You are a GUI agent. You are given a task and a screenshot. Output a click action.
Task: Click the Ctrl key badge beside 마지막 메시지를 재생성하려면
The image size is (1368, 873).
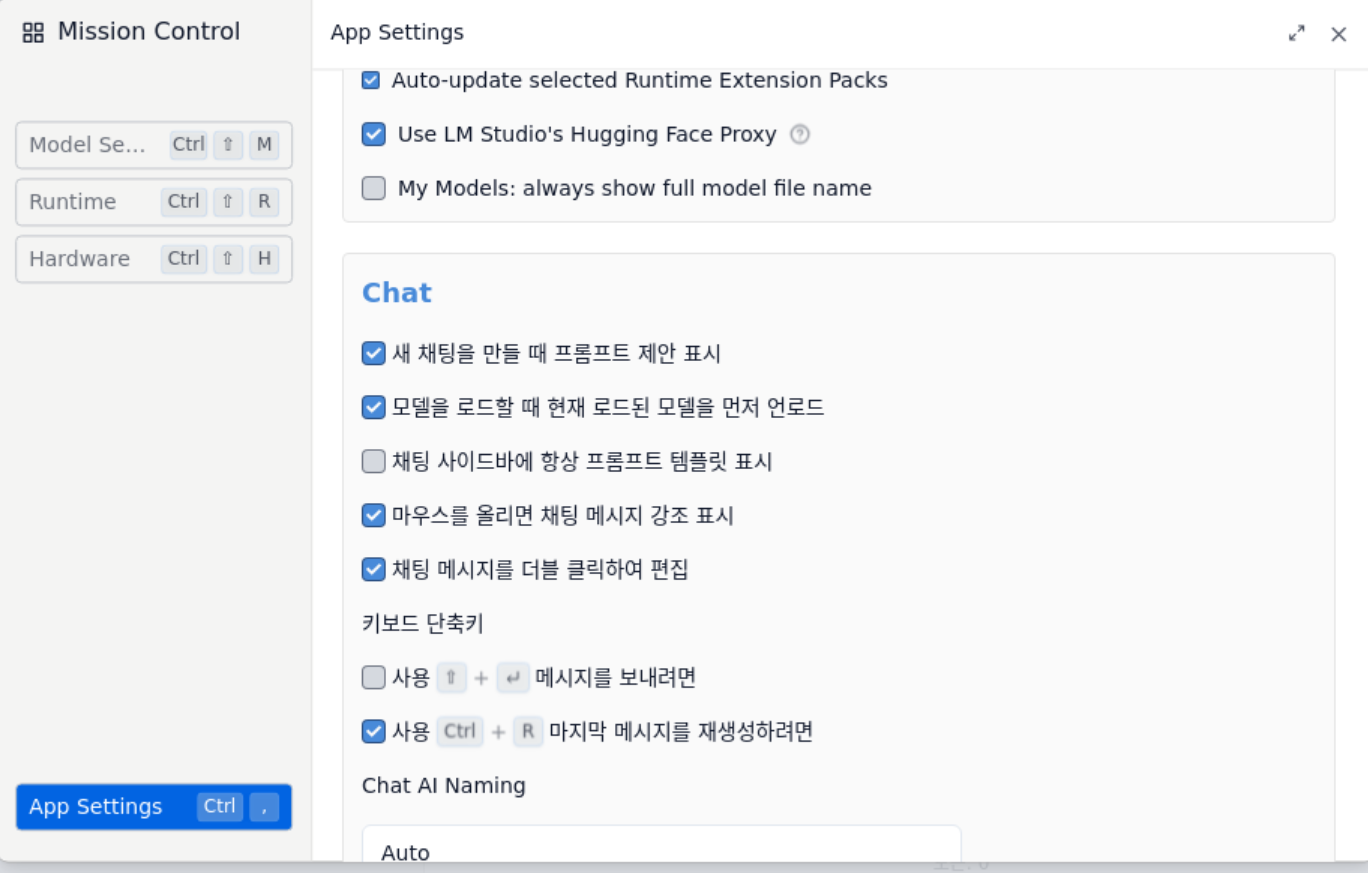coord(460,731)
